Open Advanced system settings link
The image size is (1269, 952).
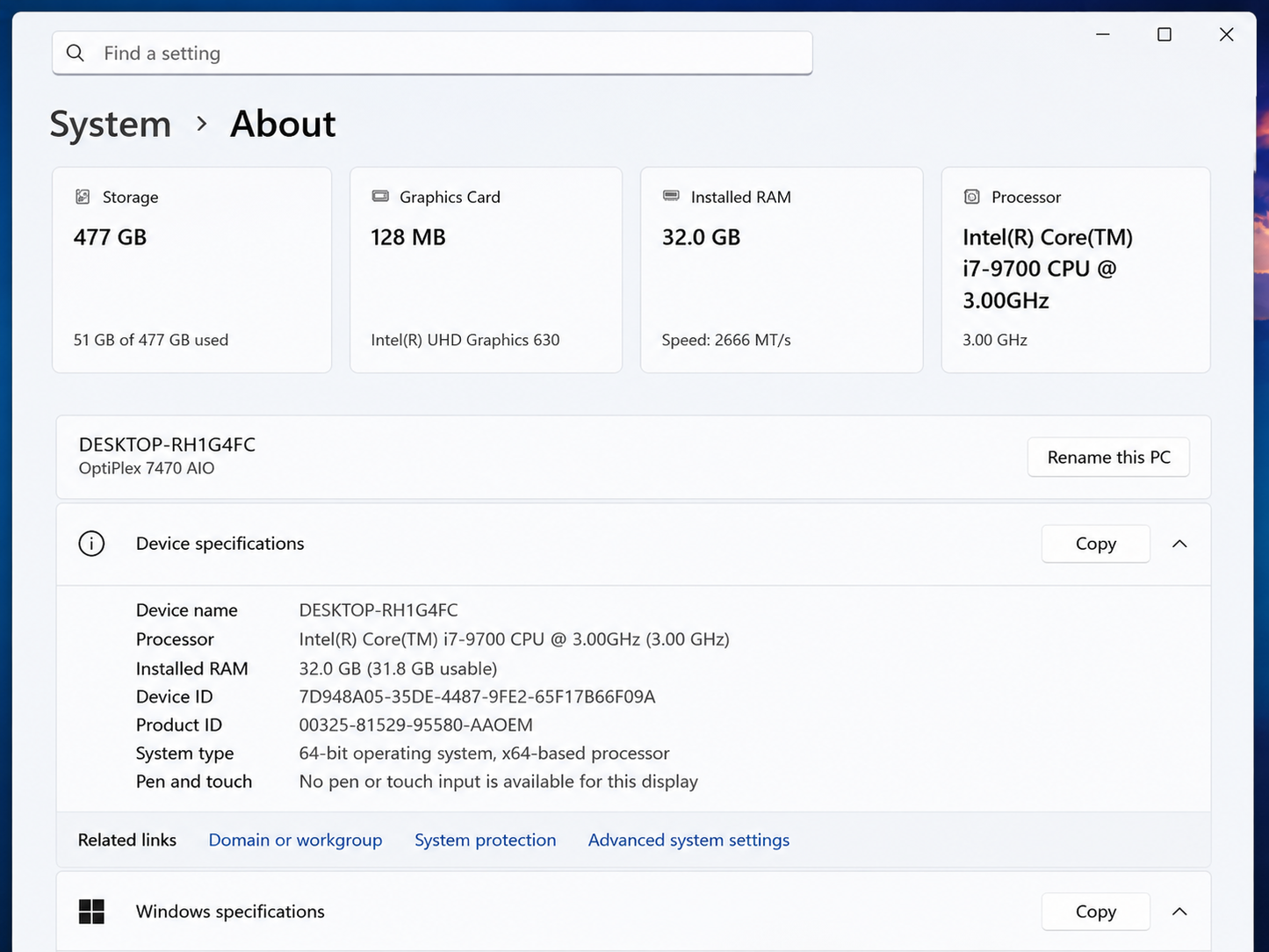pyautogui.click(x=689, y=840)
